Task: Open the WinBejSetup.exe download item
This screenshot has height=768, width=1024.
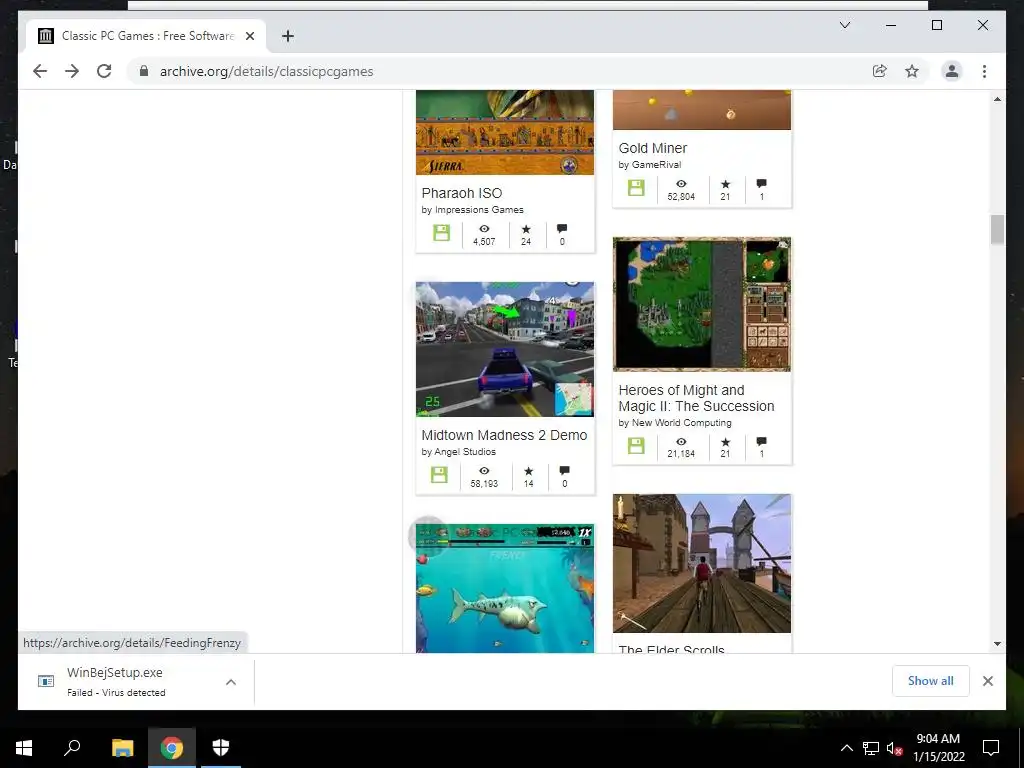Action: tap(116, 681)
